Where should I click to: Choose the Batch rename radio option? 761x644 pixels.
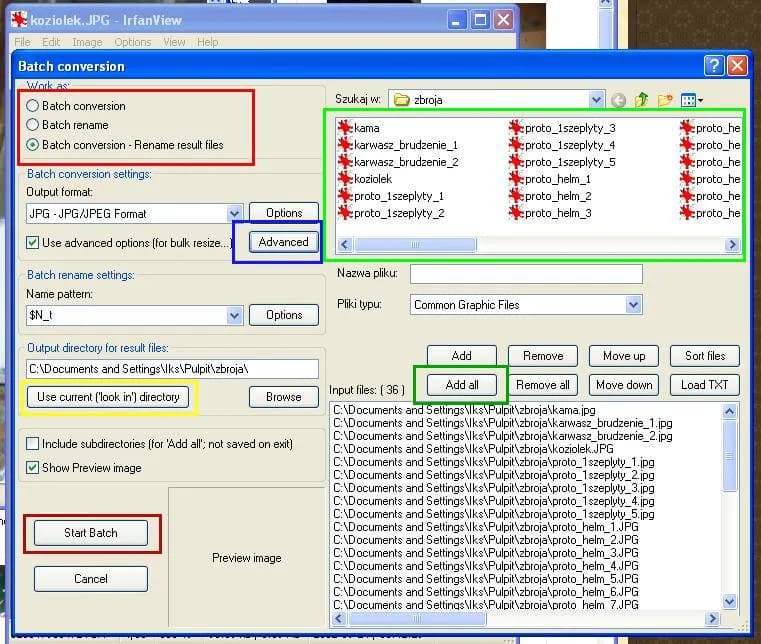(x=33, y=125)
